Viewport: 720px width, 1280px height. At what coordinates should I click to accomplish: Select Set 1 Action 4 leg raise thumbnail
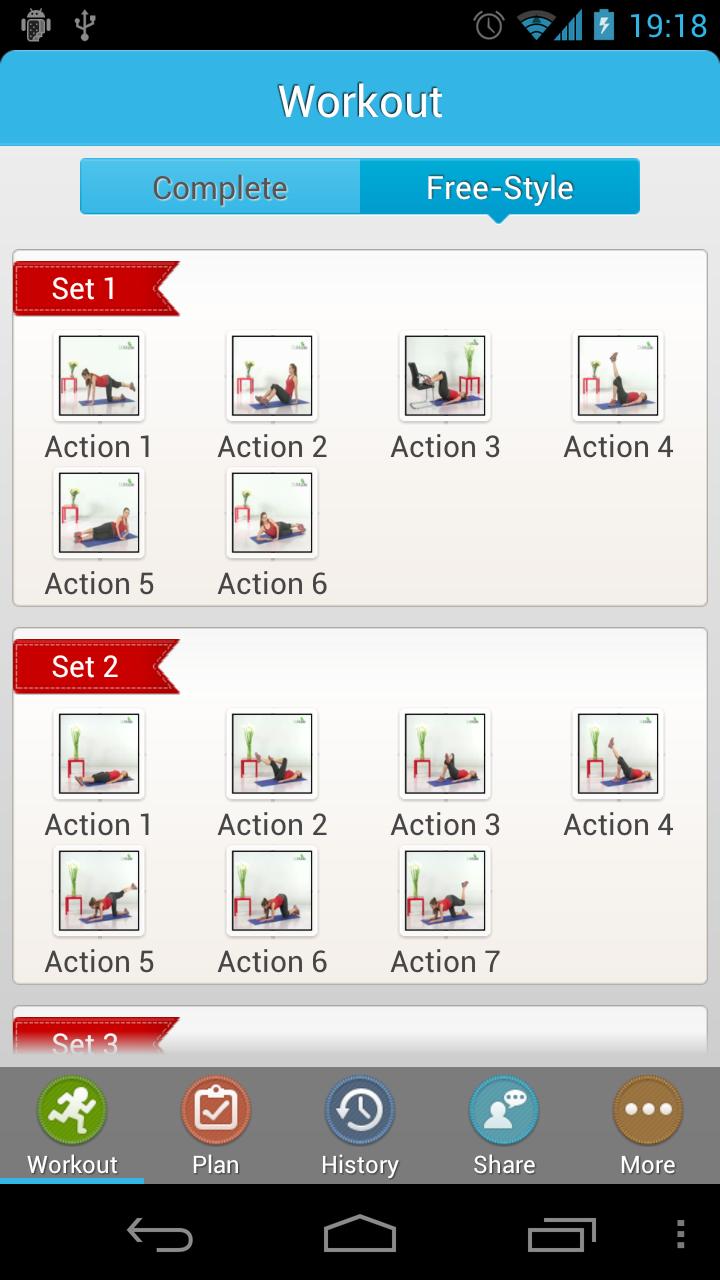pos(618,376)
